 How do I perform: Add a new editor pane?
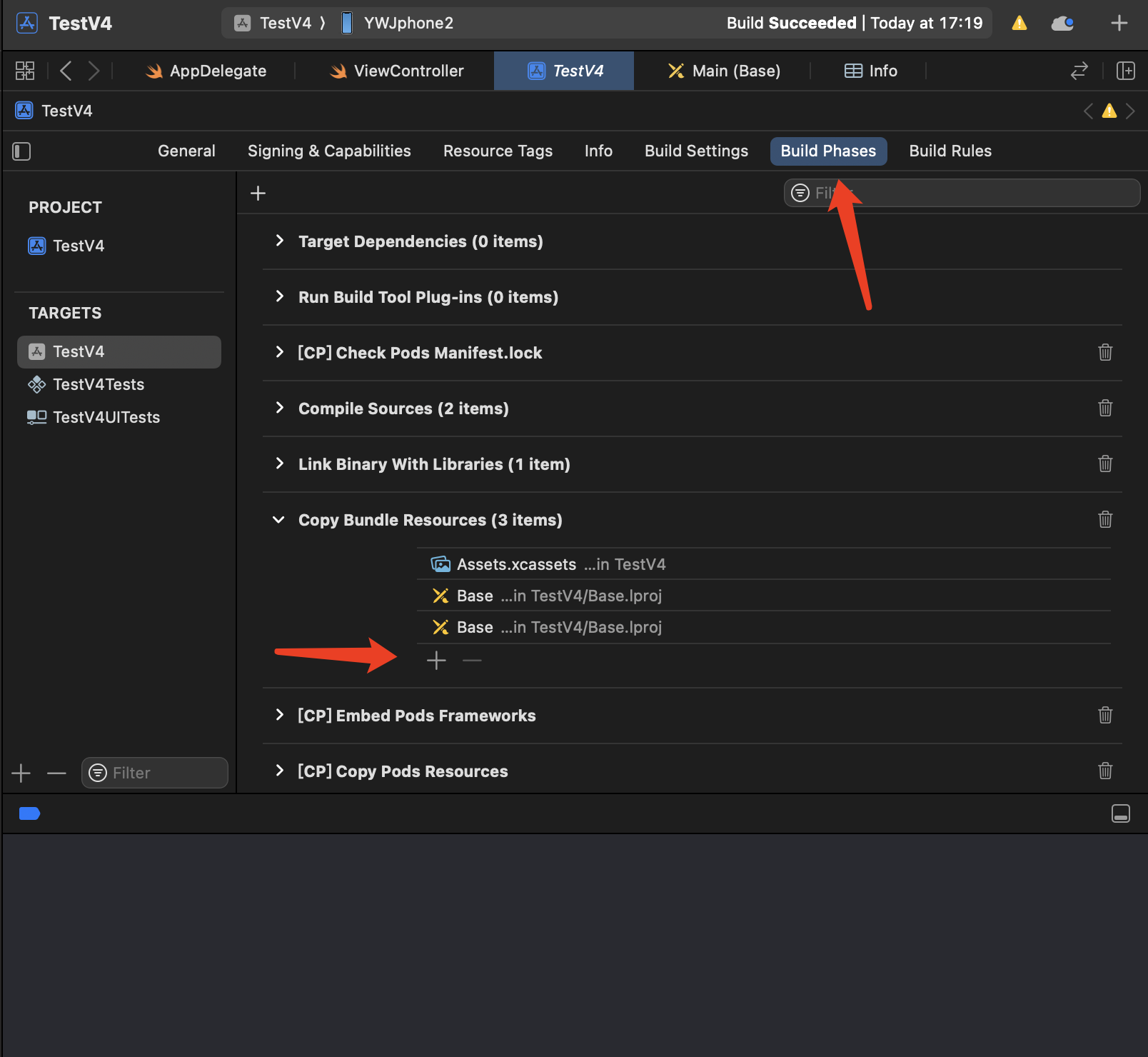(x=1126, y=71)
